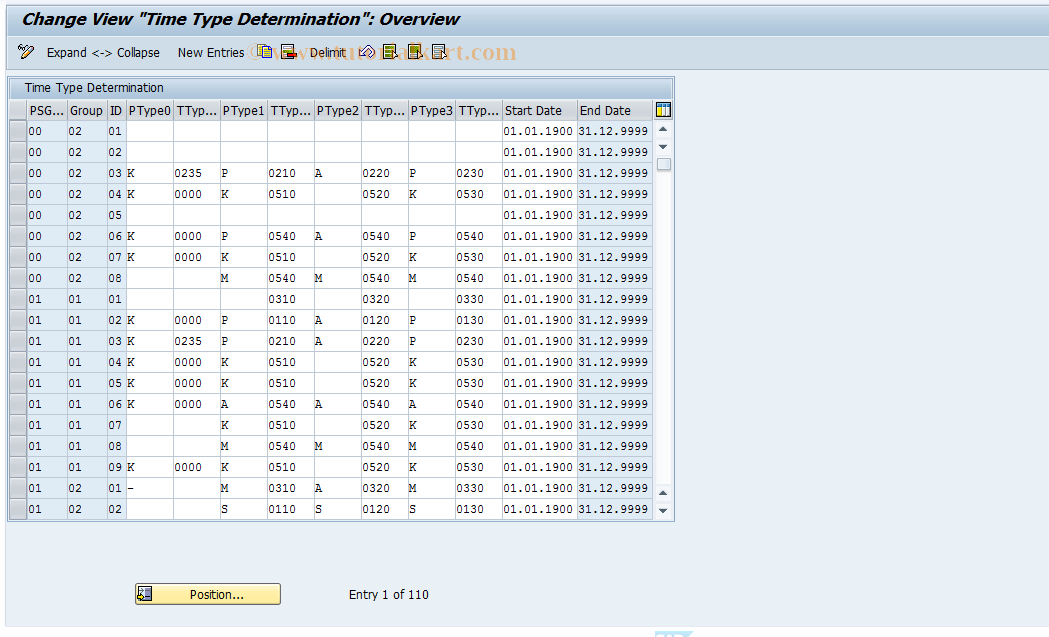The height and width of the screenshot is (637, 1049).
Task: Click Group value 01 in row 01 01 03
Action: coord(87,341)
